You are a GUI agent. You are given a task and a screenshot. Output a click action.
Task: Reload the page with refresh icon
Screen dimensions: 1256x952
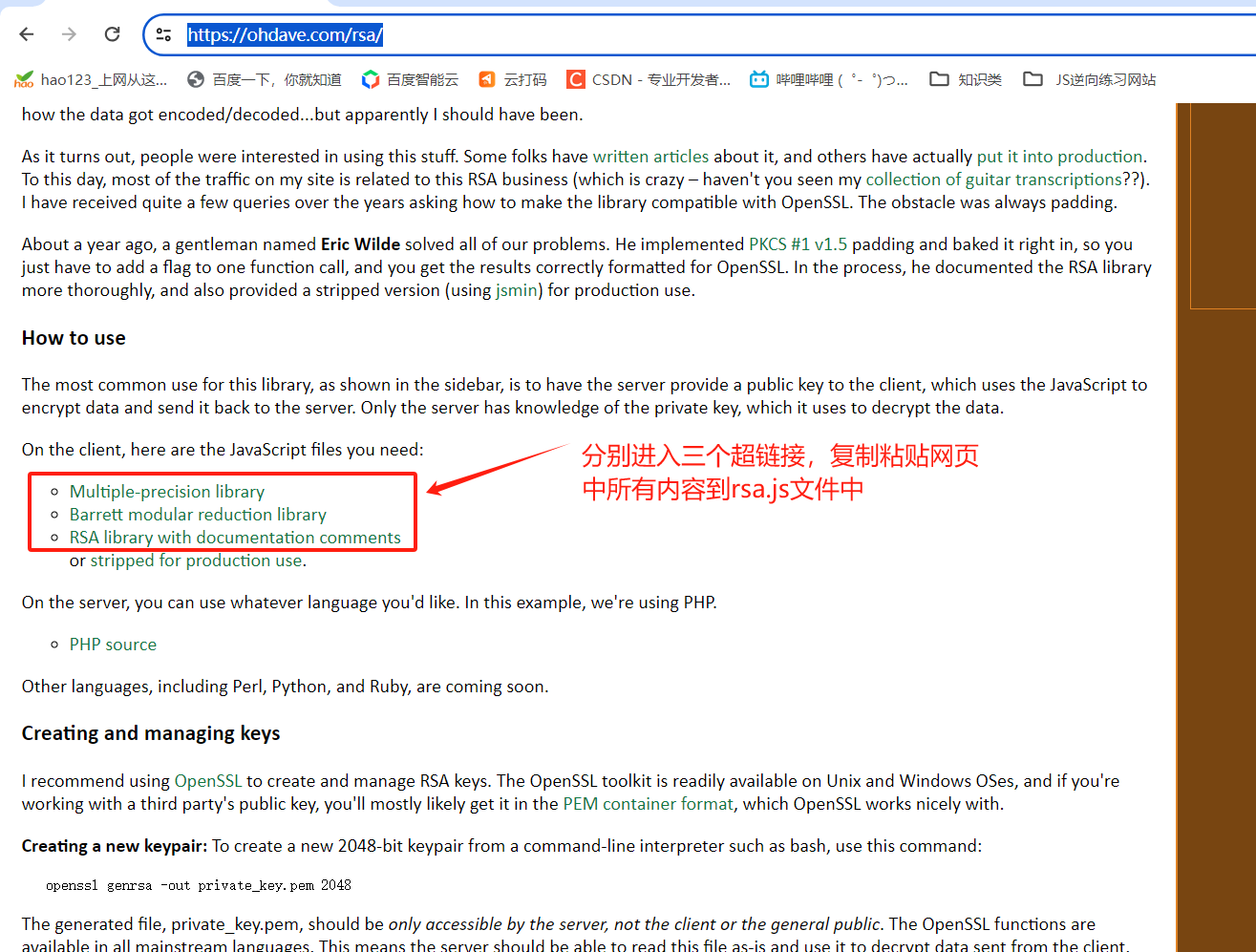[x=112, y=34]
